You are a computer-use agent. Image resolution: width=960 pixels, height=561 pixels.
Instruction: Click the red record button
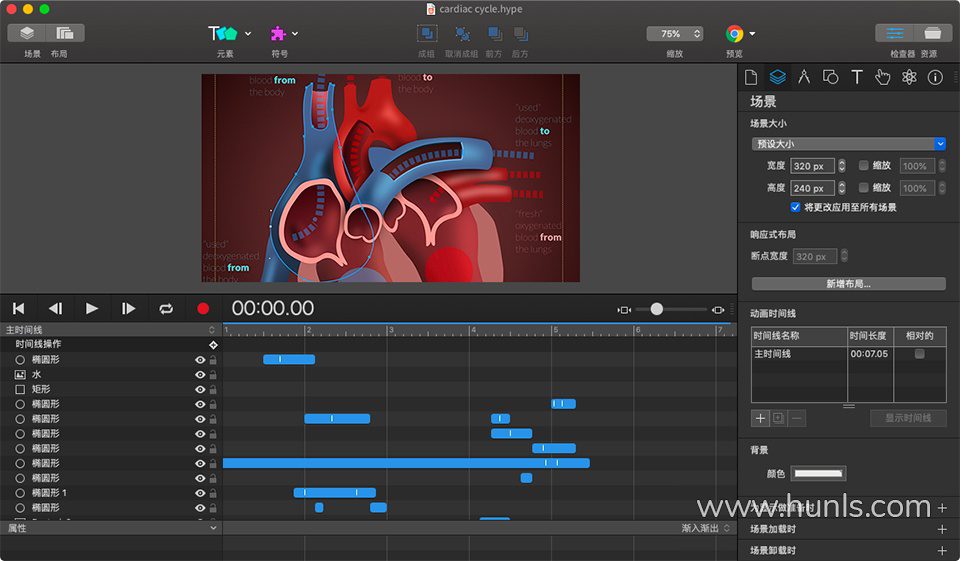203,309
